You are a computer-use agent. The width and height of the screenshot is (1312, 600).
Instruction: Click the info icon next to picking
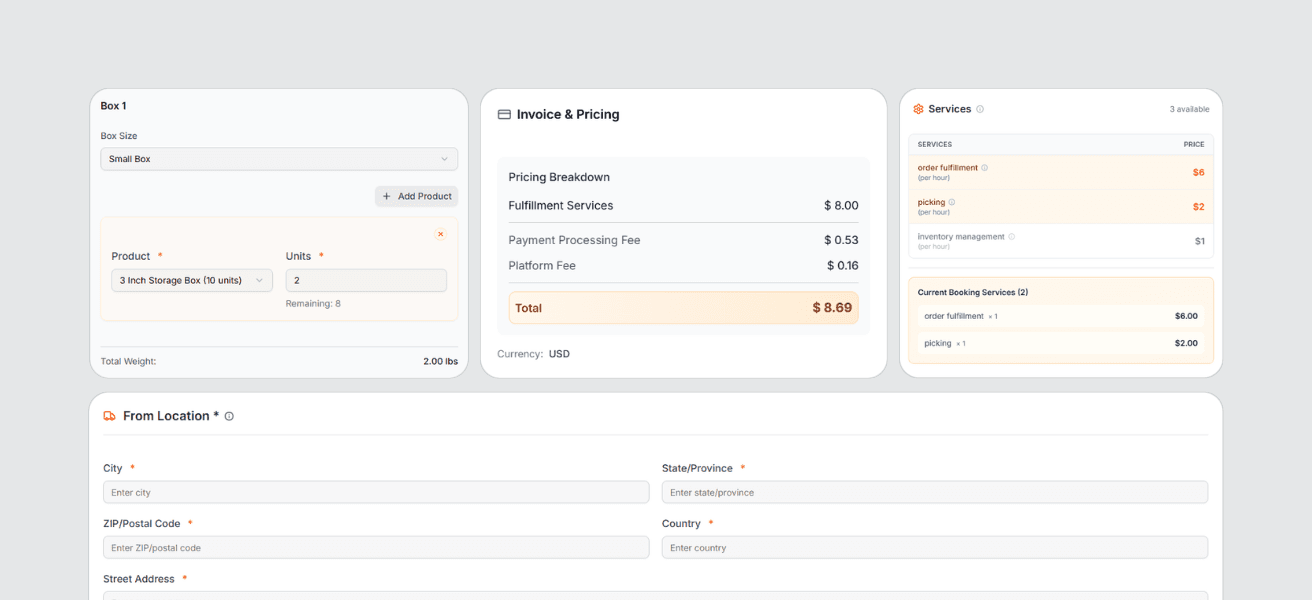[952, 202]
